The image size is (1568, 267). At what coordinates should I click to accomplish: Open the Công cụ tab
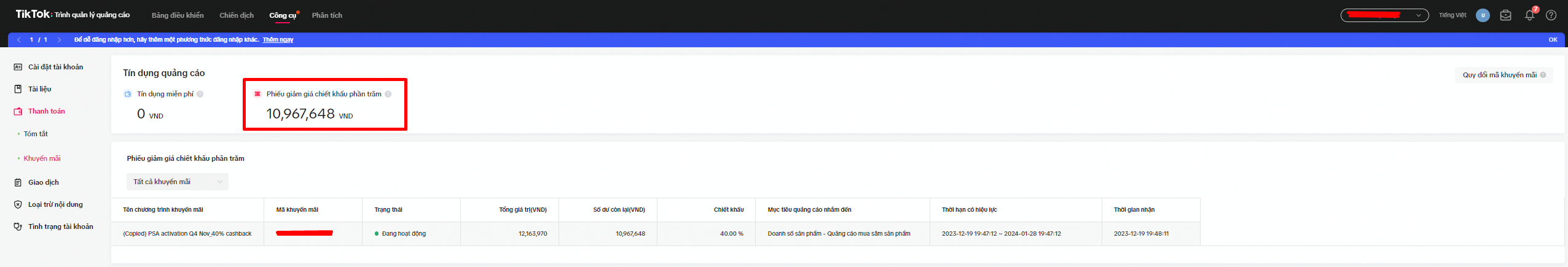[283, 15]
